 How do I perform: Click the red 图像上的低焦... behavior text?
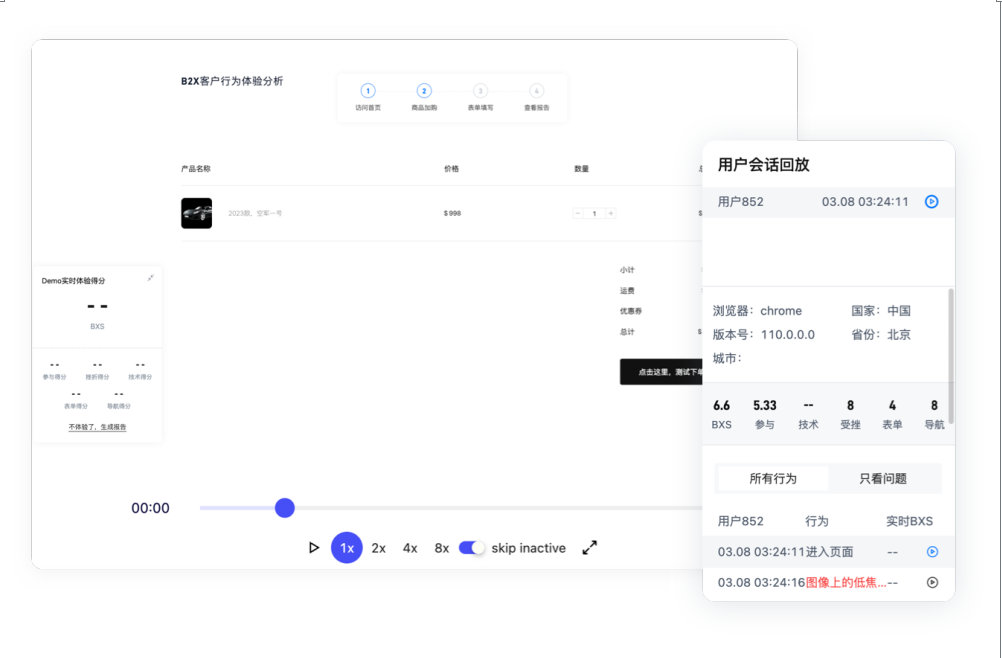(846, 583)
